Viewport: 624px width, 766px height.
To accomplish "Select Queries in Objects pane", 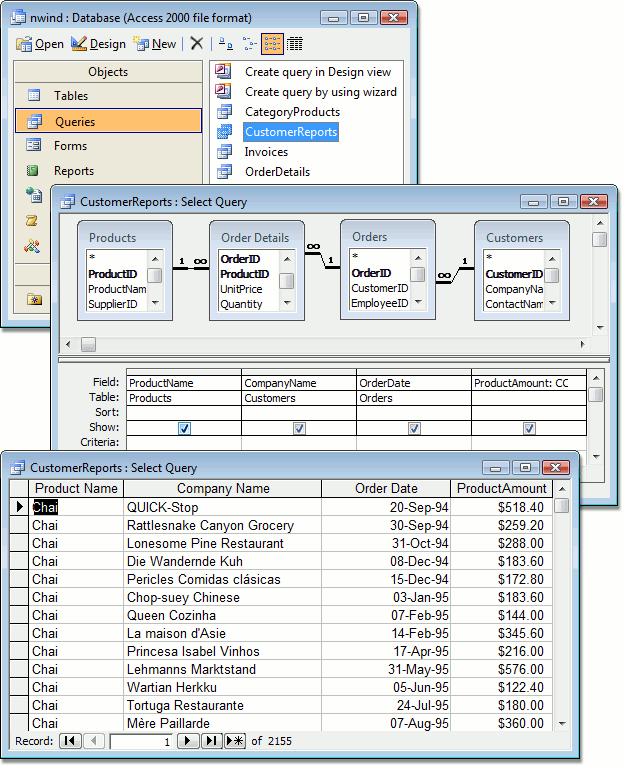I will (108, 121).
